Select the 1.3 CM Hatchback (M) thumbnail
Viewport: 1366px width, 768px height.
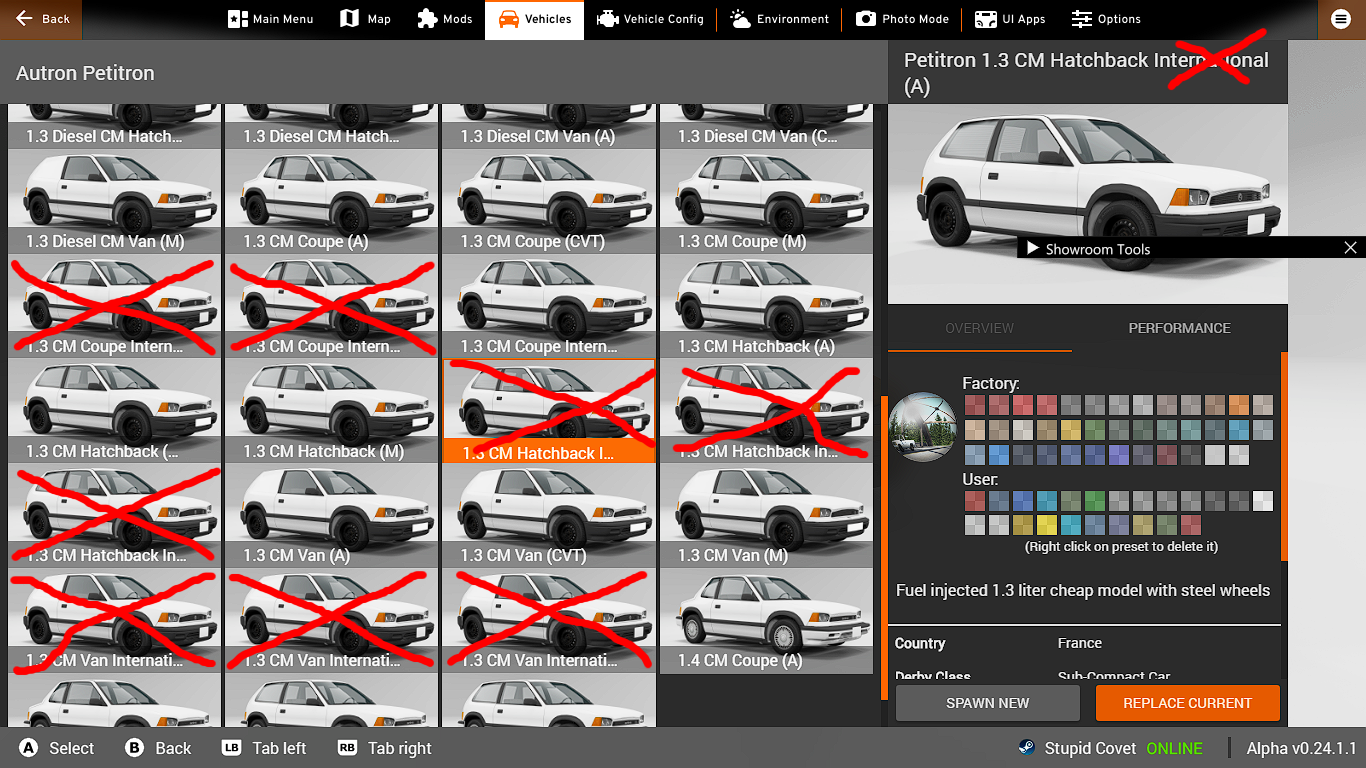[331, 410]
